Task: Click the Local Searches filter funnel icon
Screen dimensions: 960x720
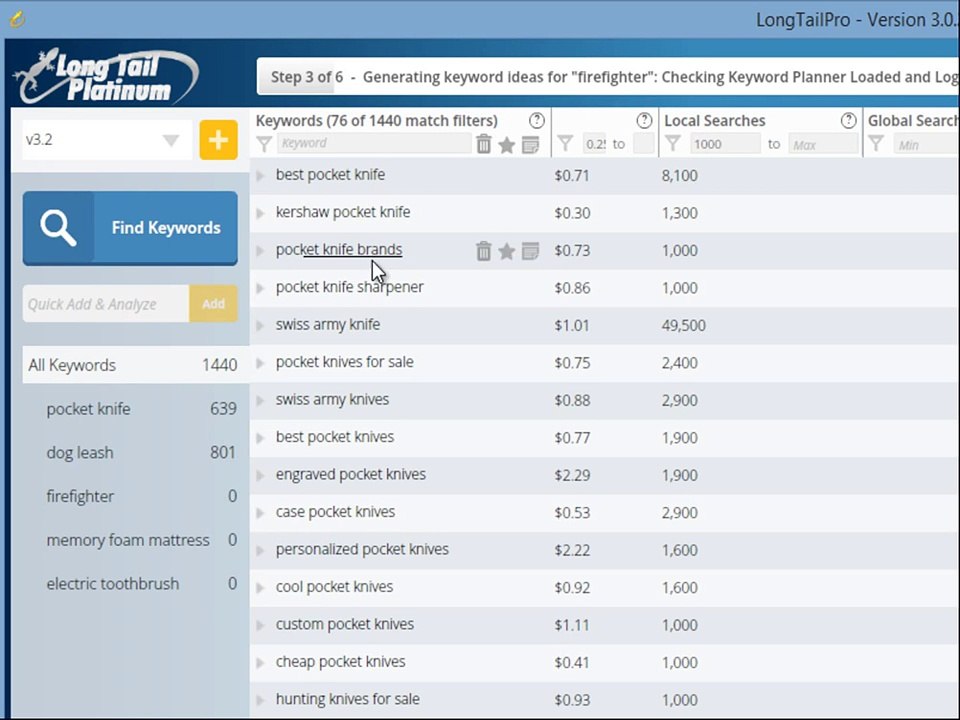Action: click(673, 144)
